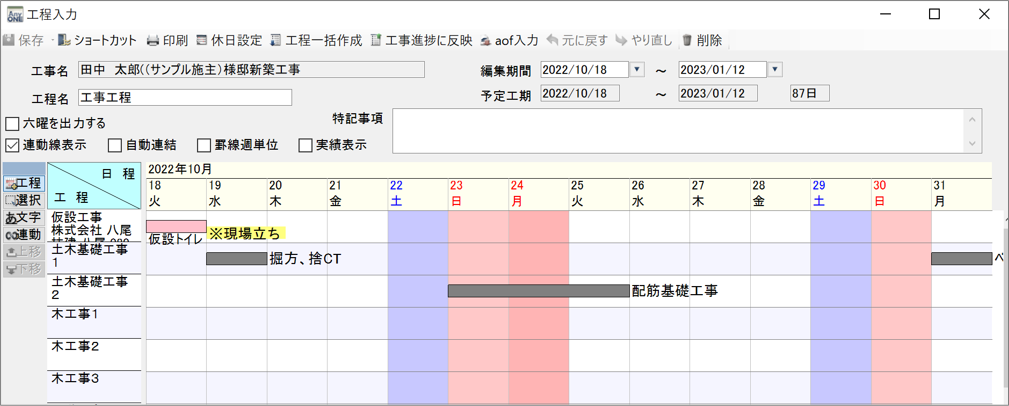Click the 18 火 date column header
Image resolution: width=1009 pixels, height=406 pixels.
(176, 193)
